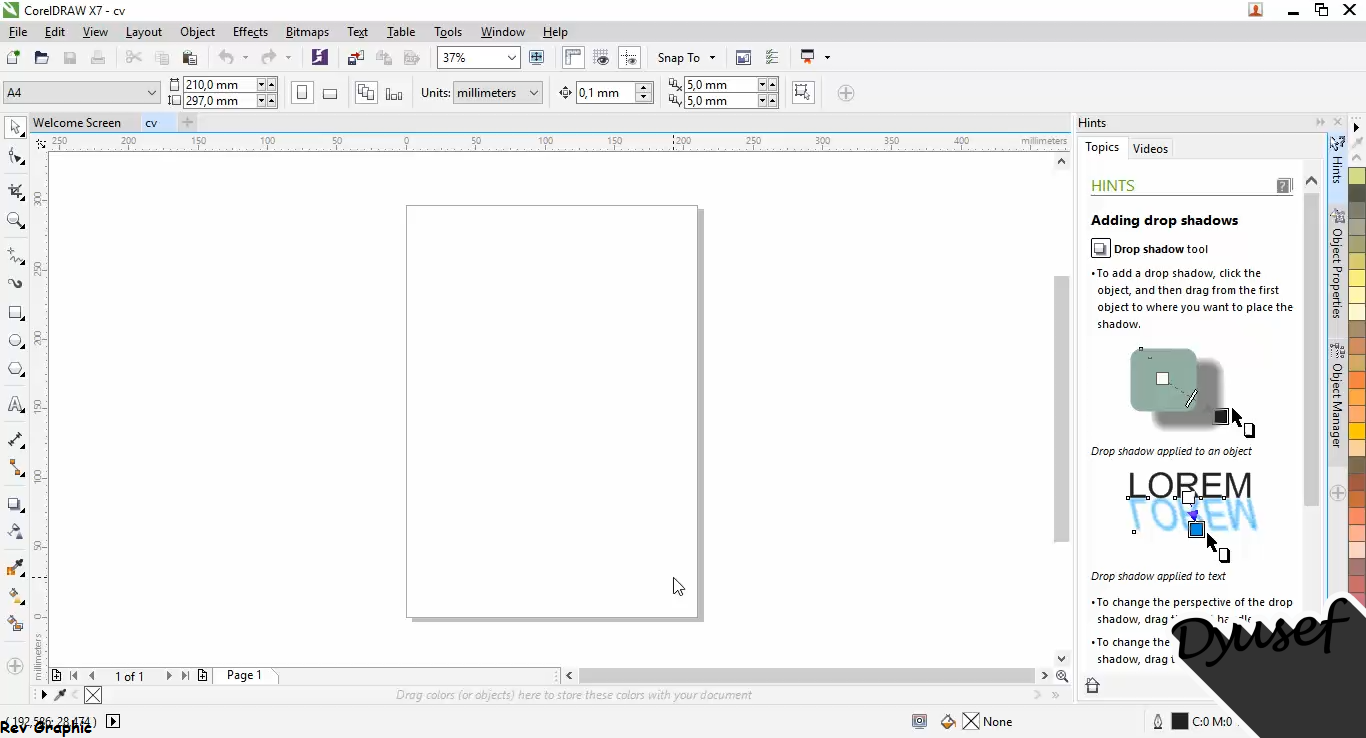
Task: Open the Object Manager docker tab
Action: pyautogui.click(x=1337, y=397)
